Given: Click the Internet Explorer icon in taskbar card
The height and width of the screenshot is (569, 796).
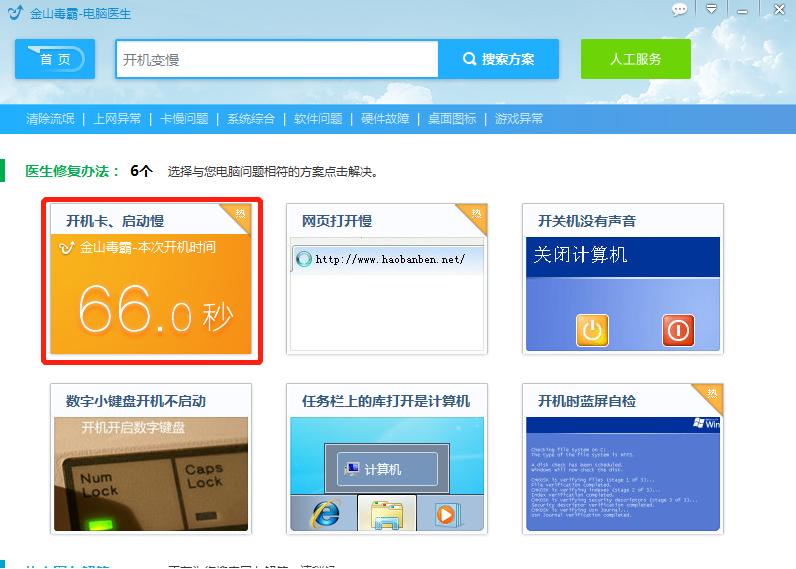Looking at the screenshot, I should pyautogui.click(x=325, y=514).
